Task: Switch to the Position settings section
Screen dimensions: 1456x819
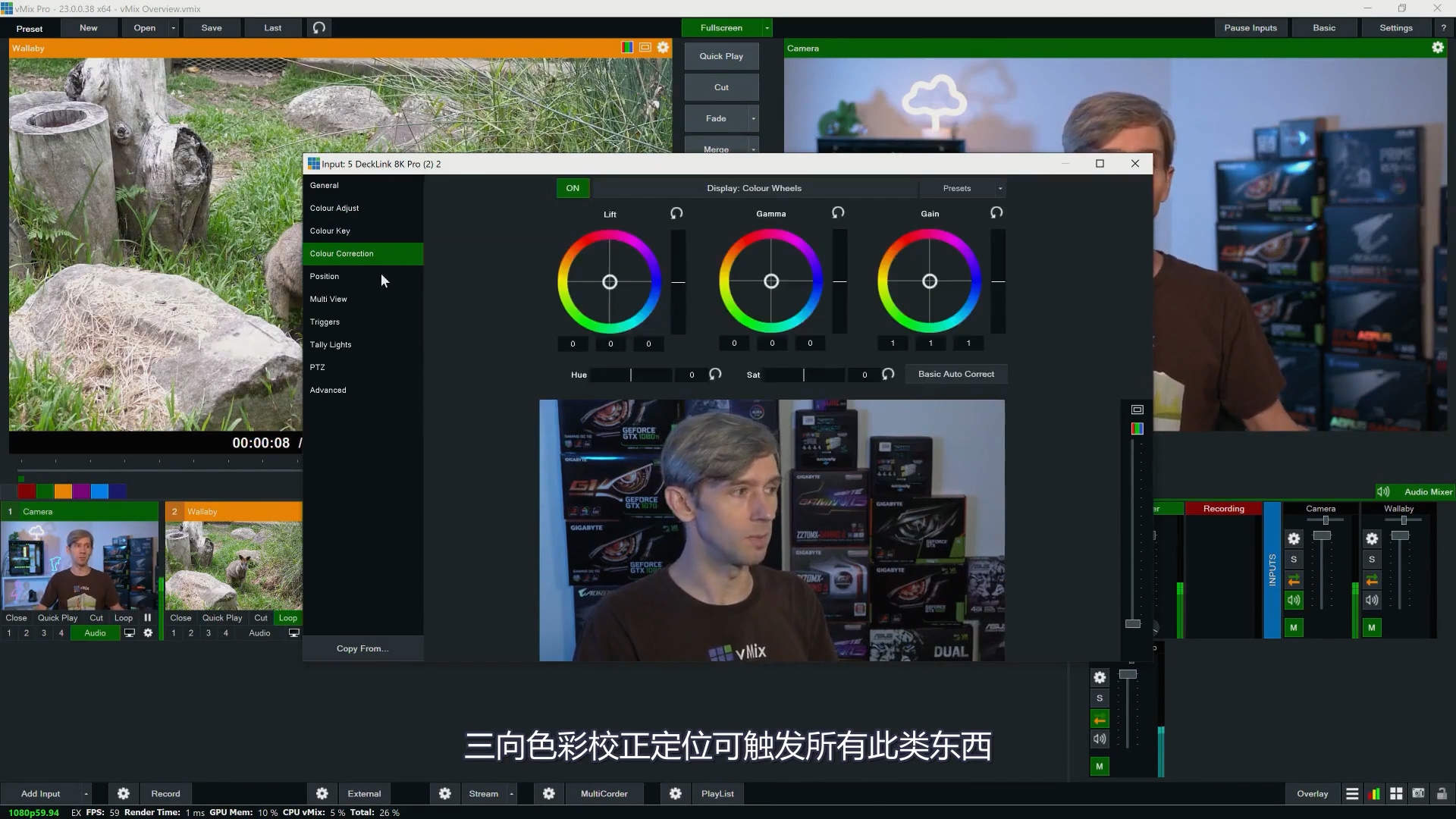Action: point(324,276)
